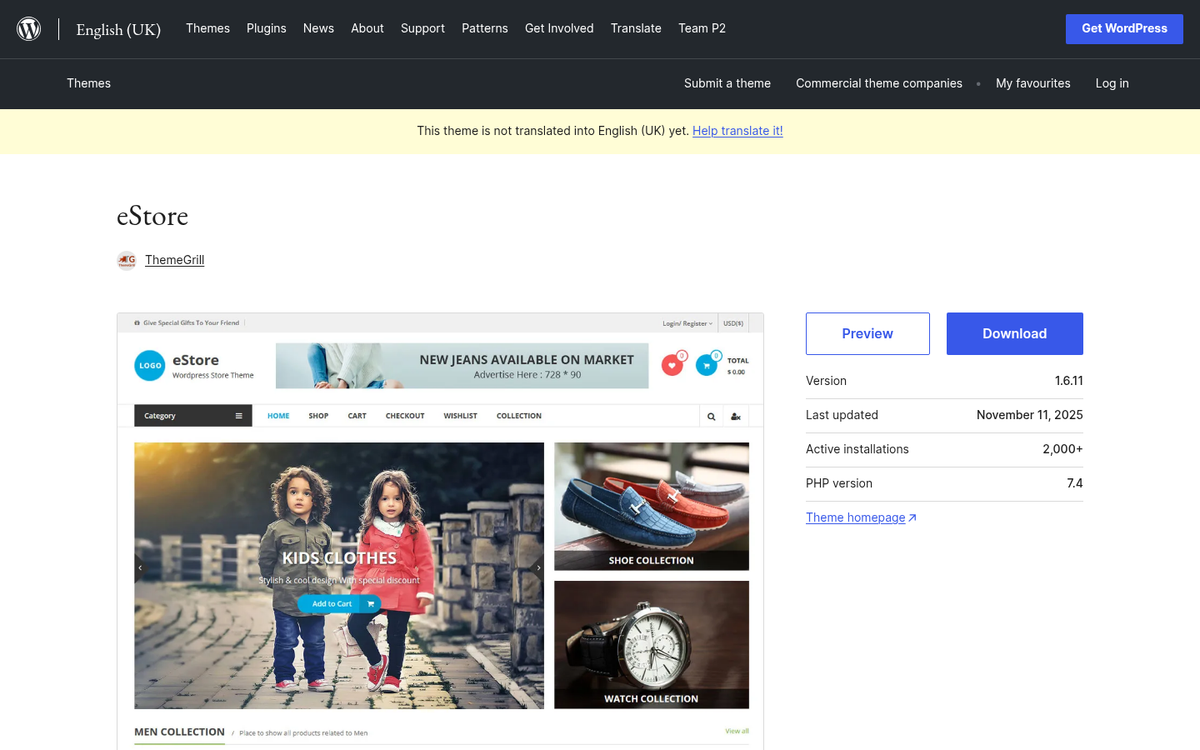Image resolution: width=1200 pixels, height=750 pixels.
Task: Open the shopping cart icon showing Total $0.00
Action: point(706,366)
